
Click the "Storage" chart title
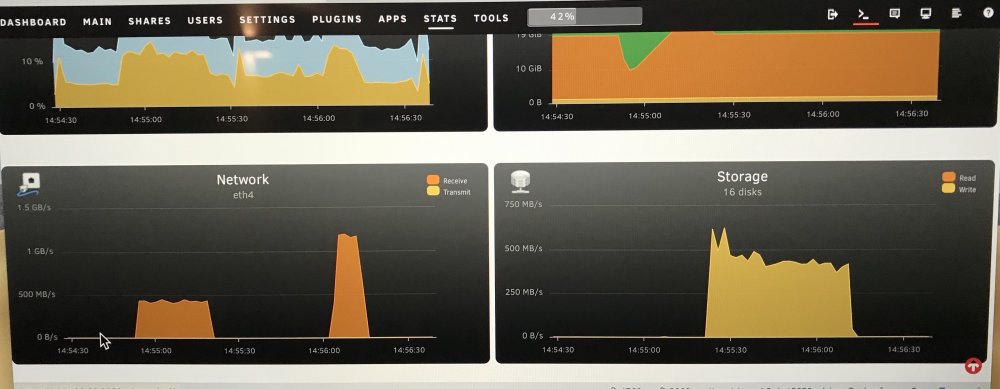tap(742, 177)
